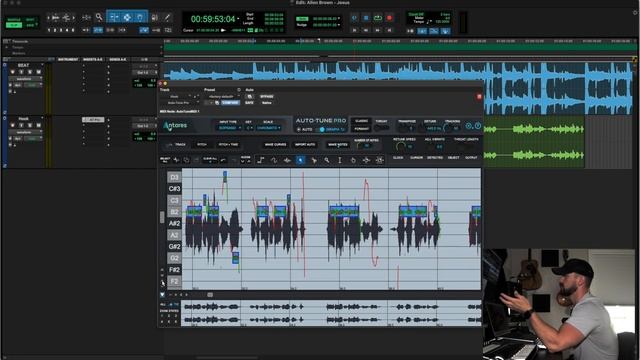640x360 pixels.
Task: Select the Trim tool in Pro Tools toolbar
Action: tap(114, 17)
